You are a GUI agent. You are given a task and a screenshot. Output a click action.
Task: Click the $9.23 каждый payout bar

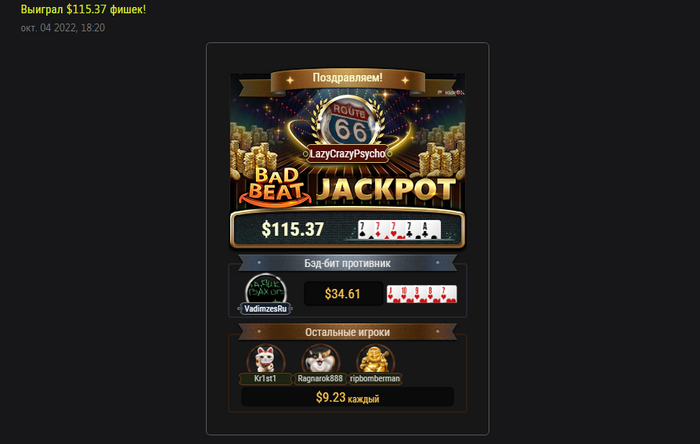click(347, 397)
